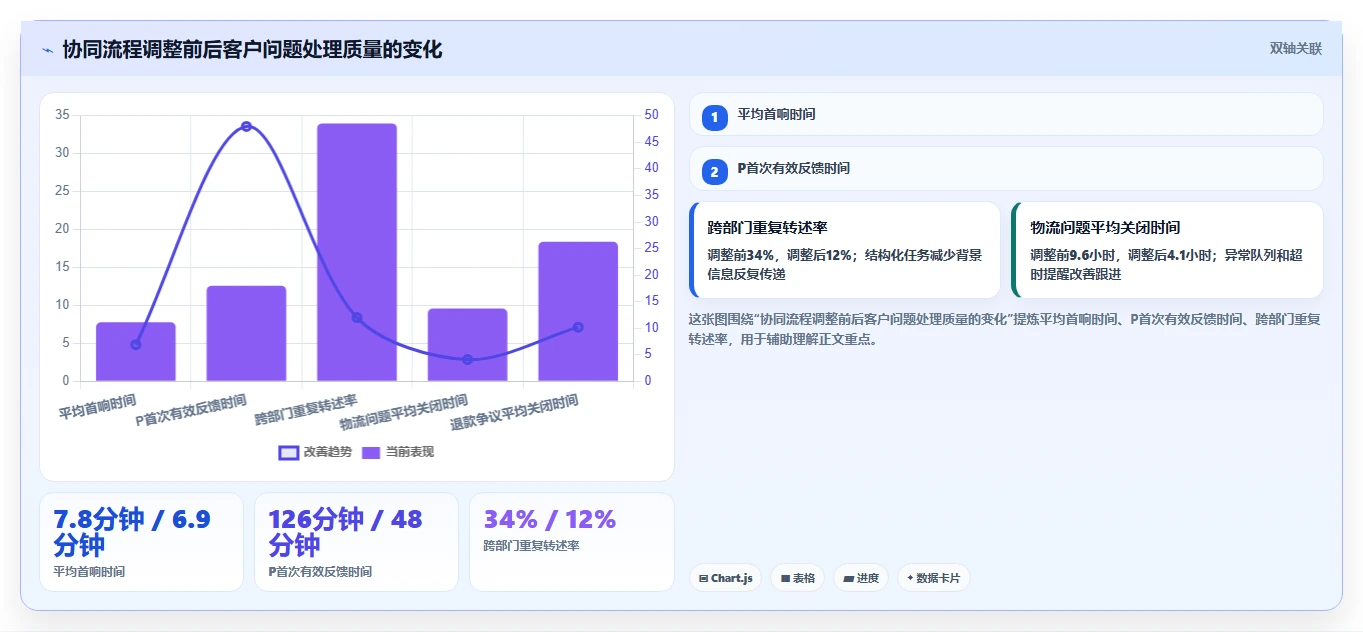The width and height of the screenshot is (1363, 632).
Task: Click the 当前表现 purple legend swatch
Action: click(x=371, y=452)
